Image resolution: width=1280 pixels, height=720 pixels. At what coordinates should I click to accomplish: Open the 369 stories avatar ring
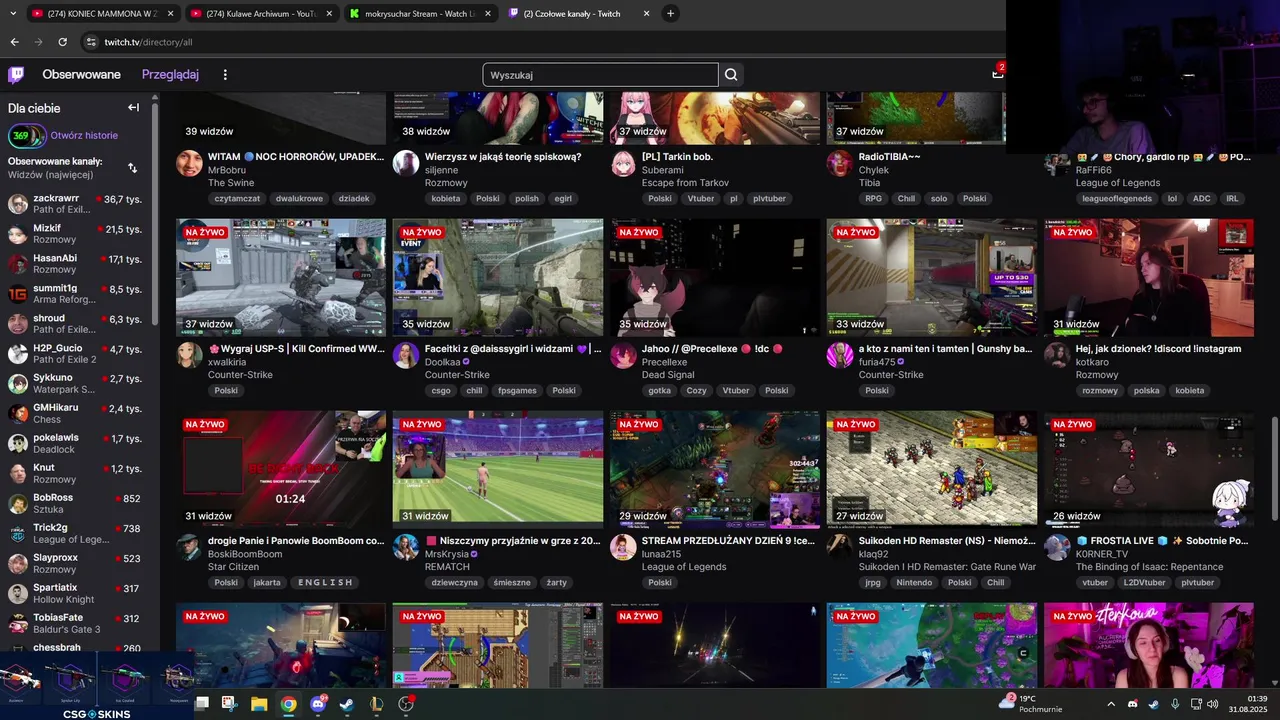pyautogui.click(x=27, y=135)
